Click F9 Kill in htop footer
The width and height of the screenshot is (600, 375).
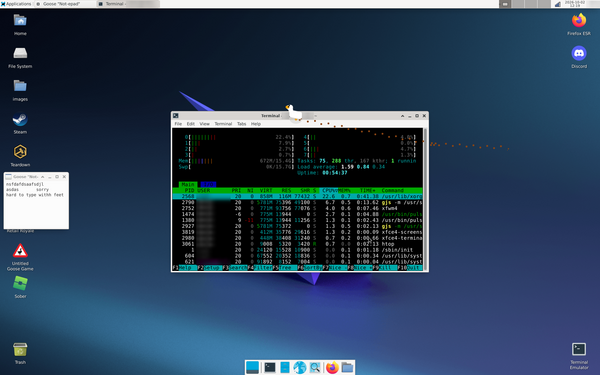[385, 268]
